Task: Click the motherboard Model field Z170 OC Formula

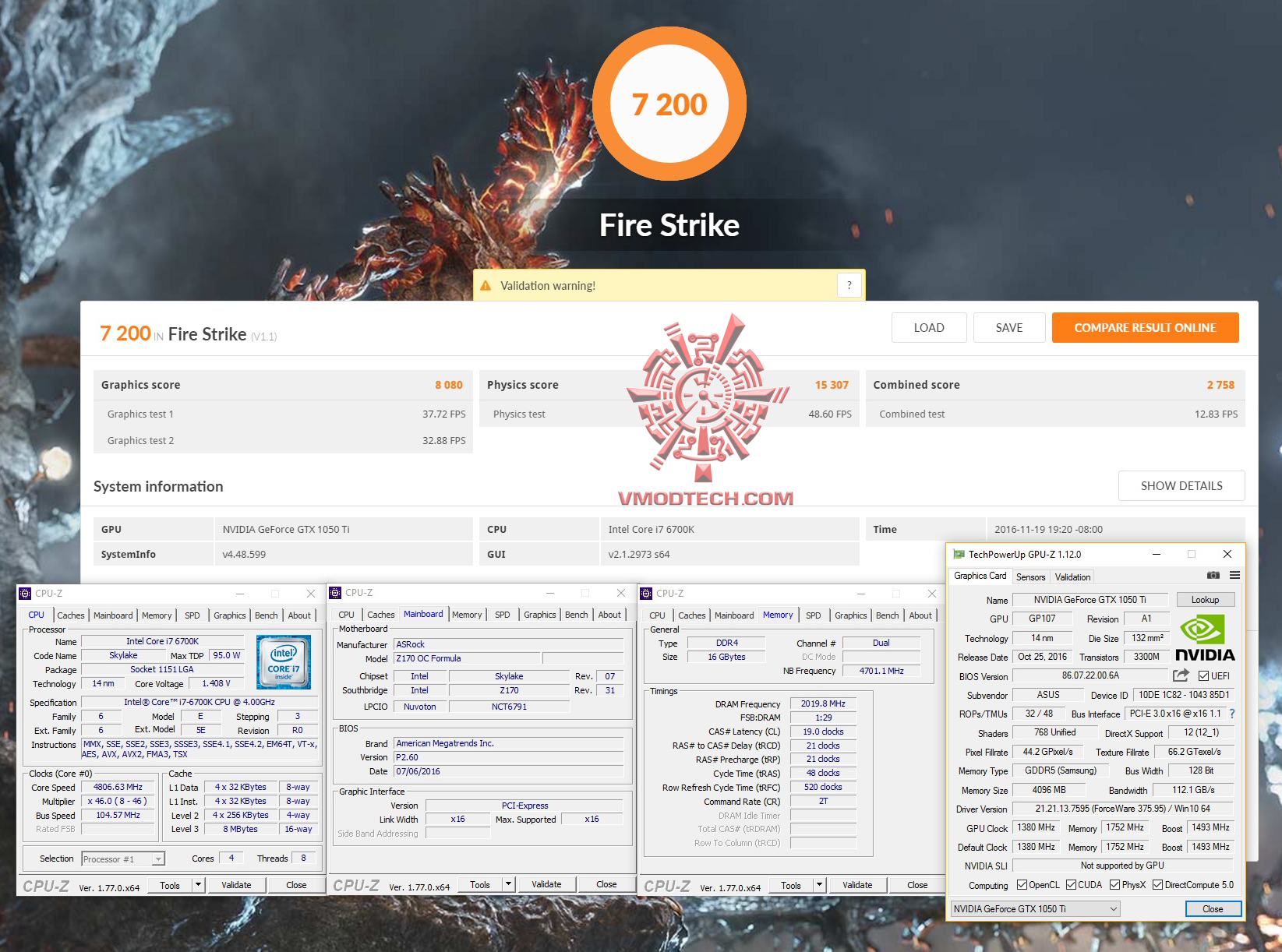Action: [467, 658]
